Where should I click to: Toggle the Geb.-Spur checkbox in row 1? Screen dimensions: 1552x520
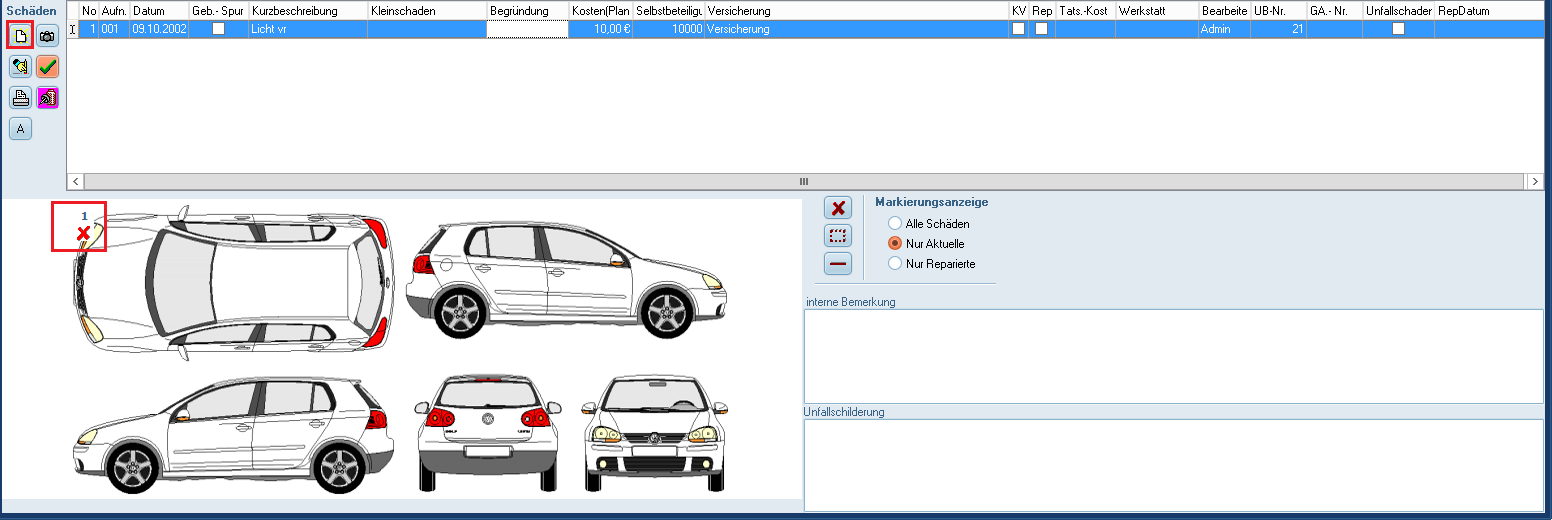click(218, 29)
